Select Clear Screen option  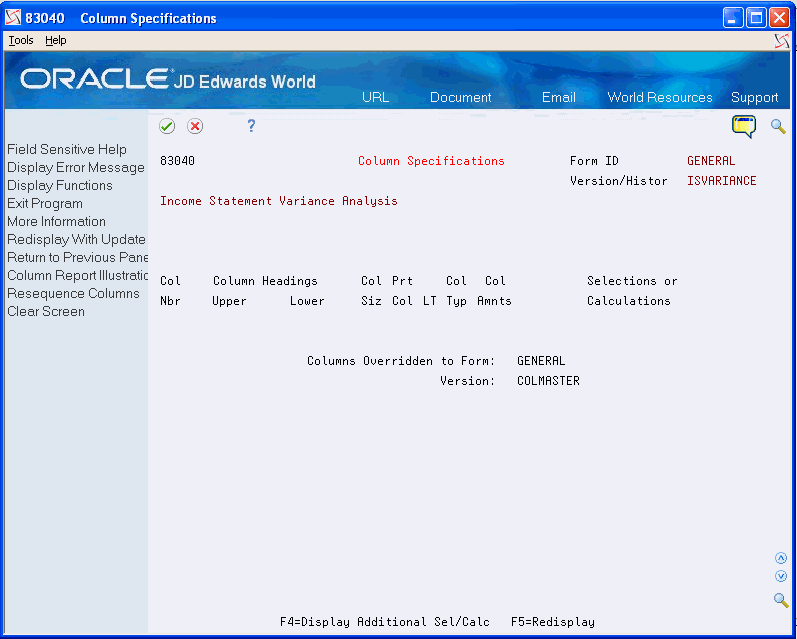click(46, 312)
